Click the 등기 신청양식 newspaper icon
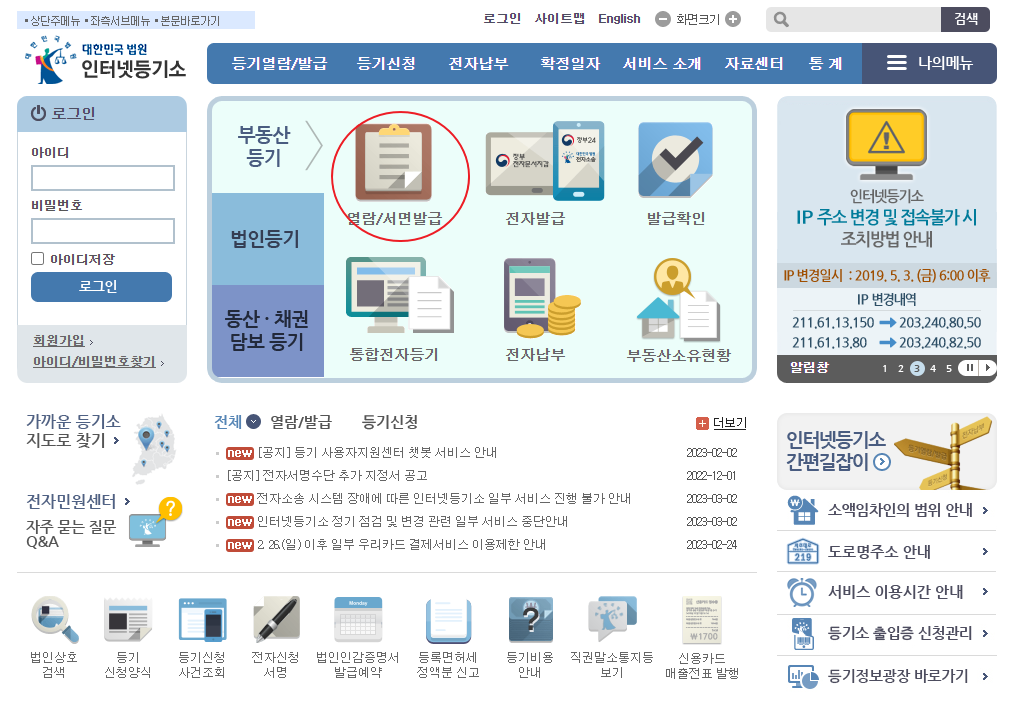This screenshot has width=1012, height=710. tap(128, 620)
